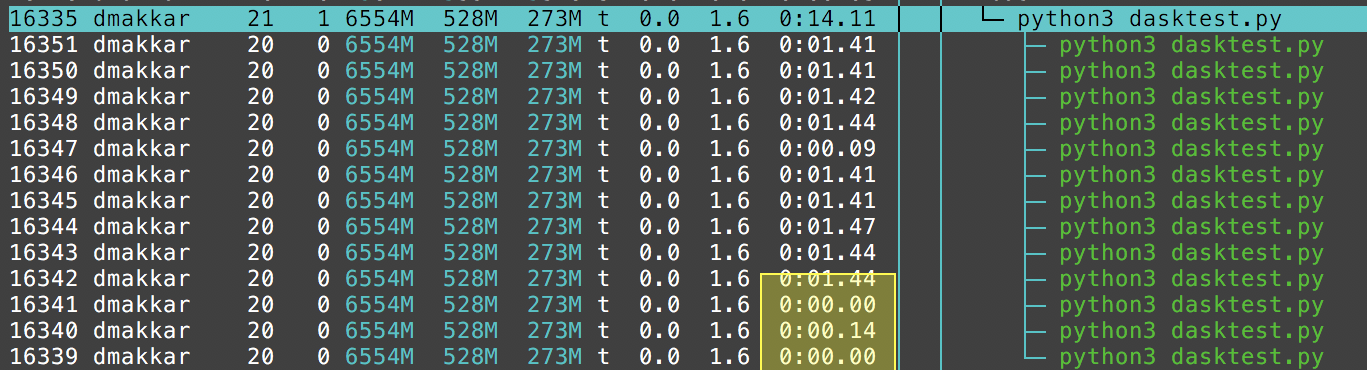Select parent command python3 dasktest.py of PID 16335

coord(1150,19)
